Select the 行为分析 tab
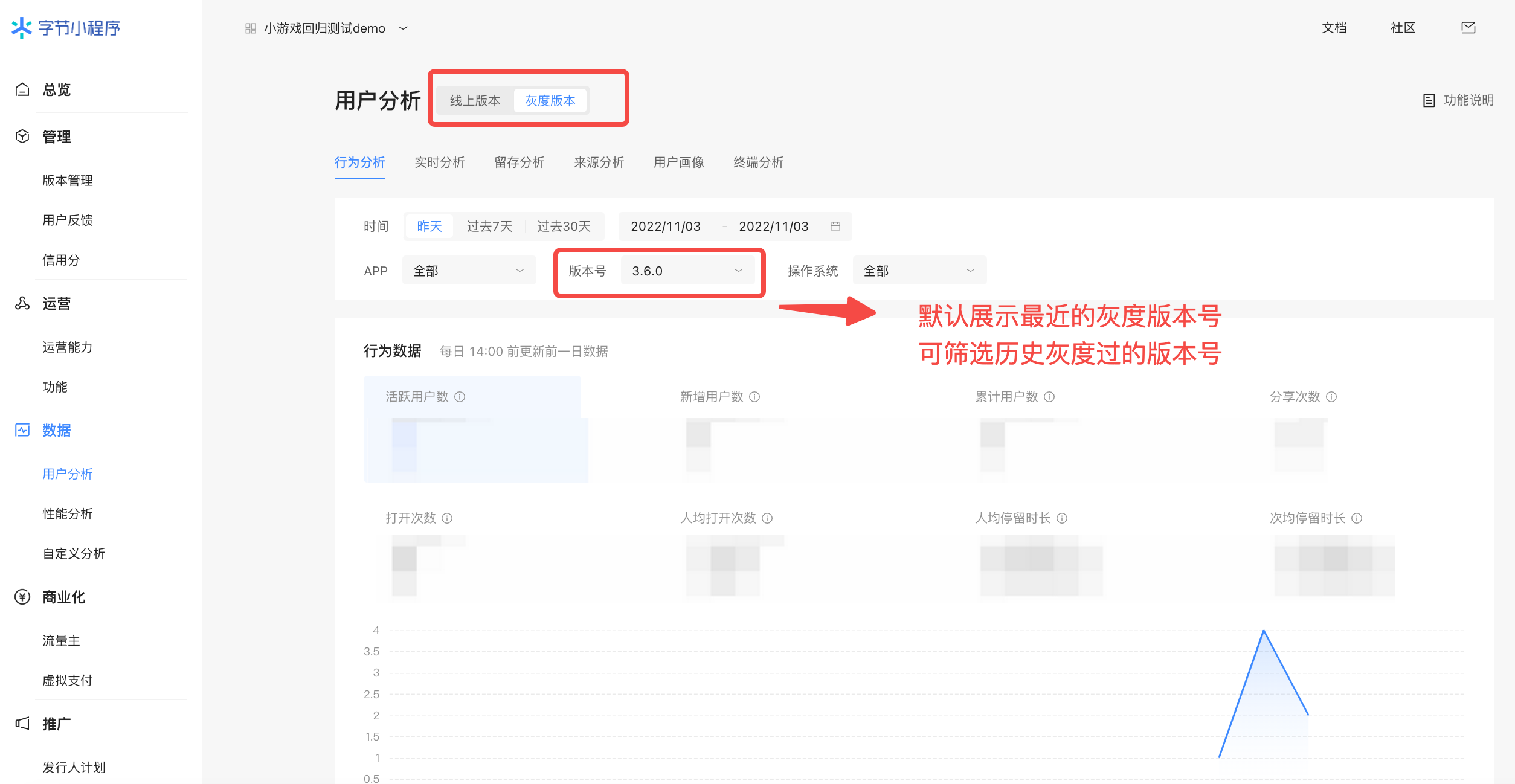The height and width of the screenshot is (784, 1515). (x=360, y=162)
